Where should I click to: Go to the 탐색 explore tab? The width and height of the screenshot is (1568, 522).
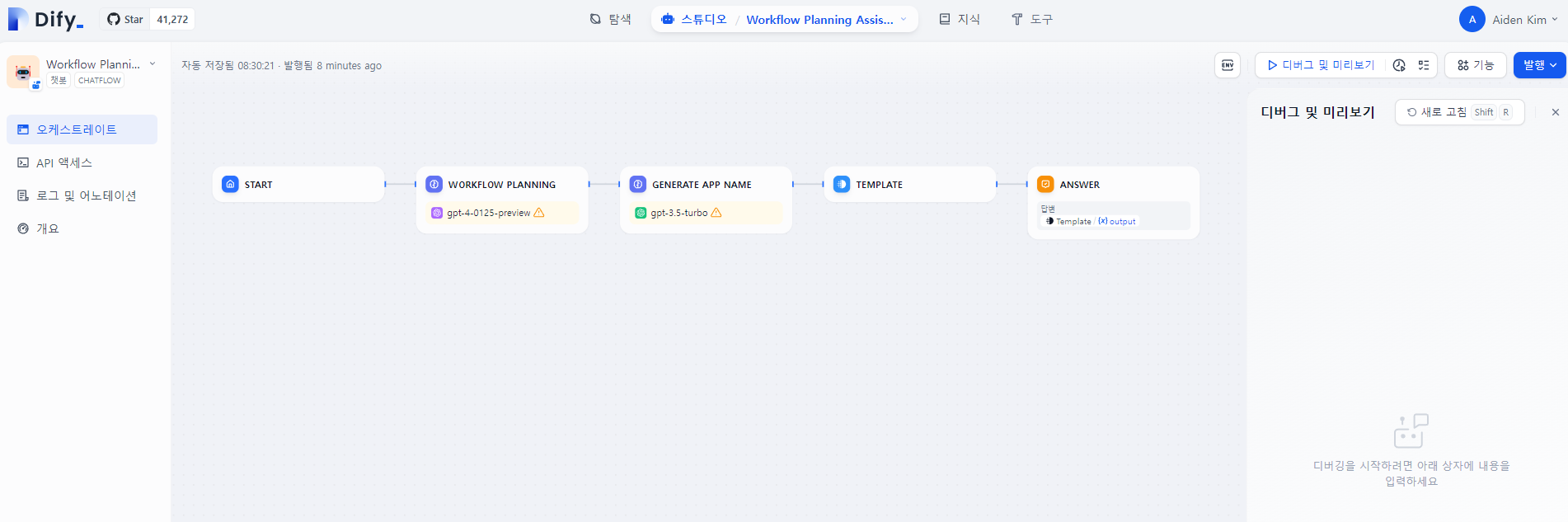coord(610,19)
